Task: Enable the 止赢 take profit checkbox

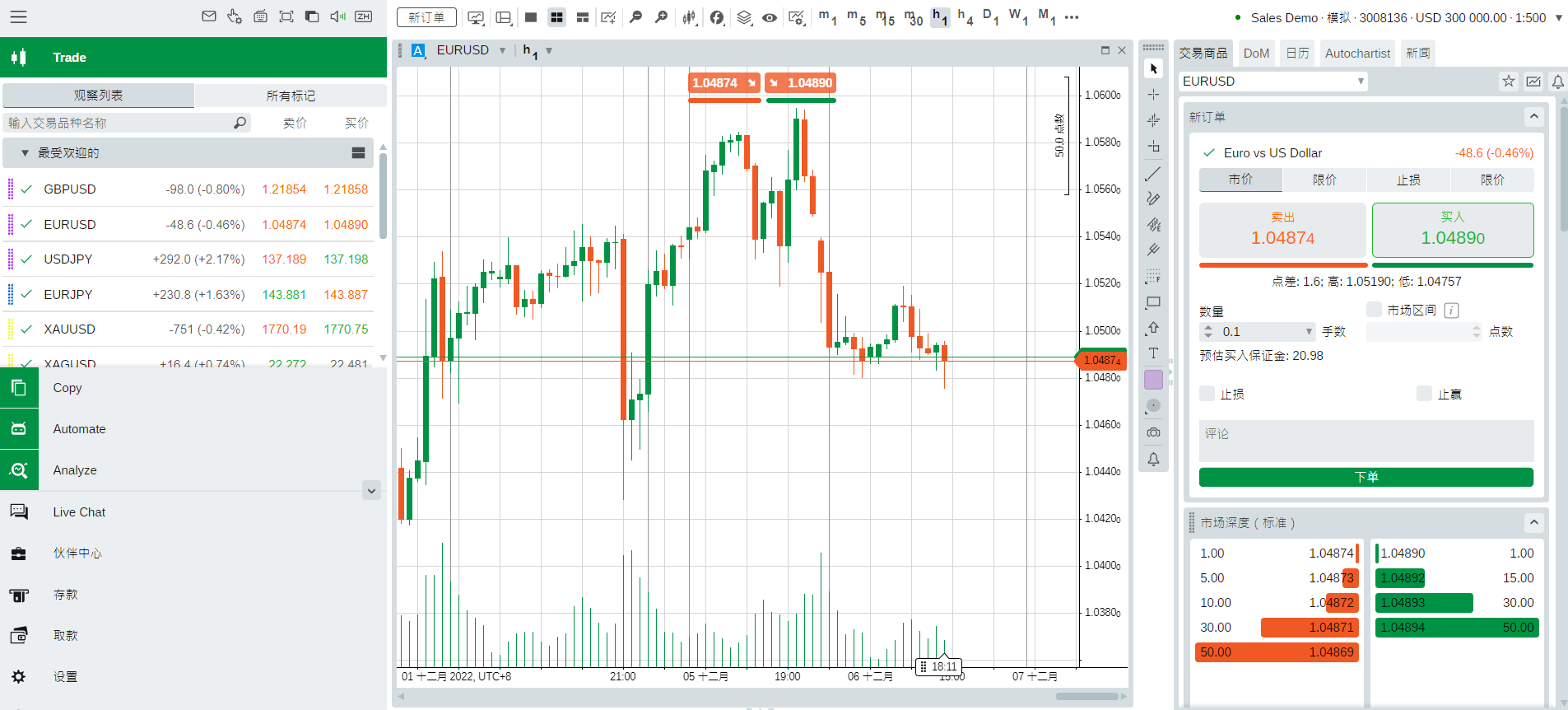Action: click(x=1424, y=394)
